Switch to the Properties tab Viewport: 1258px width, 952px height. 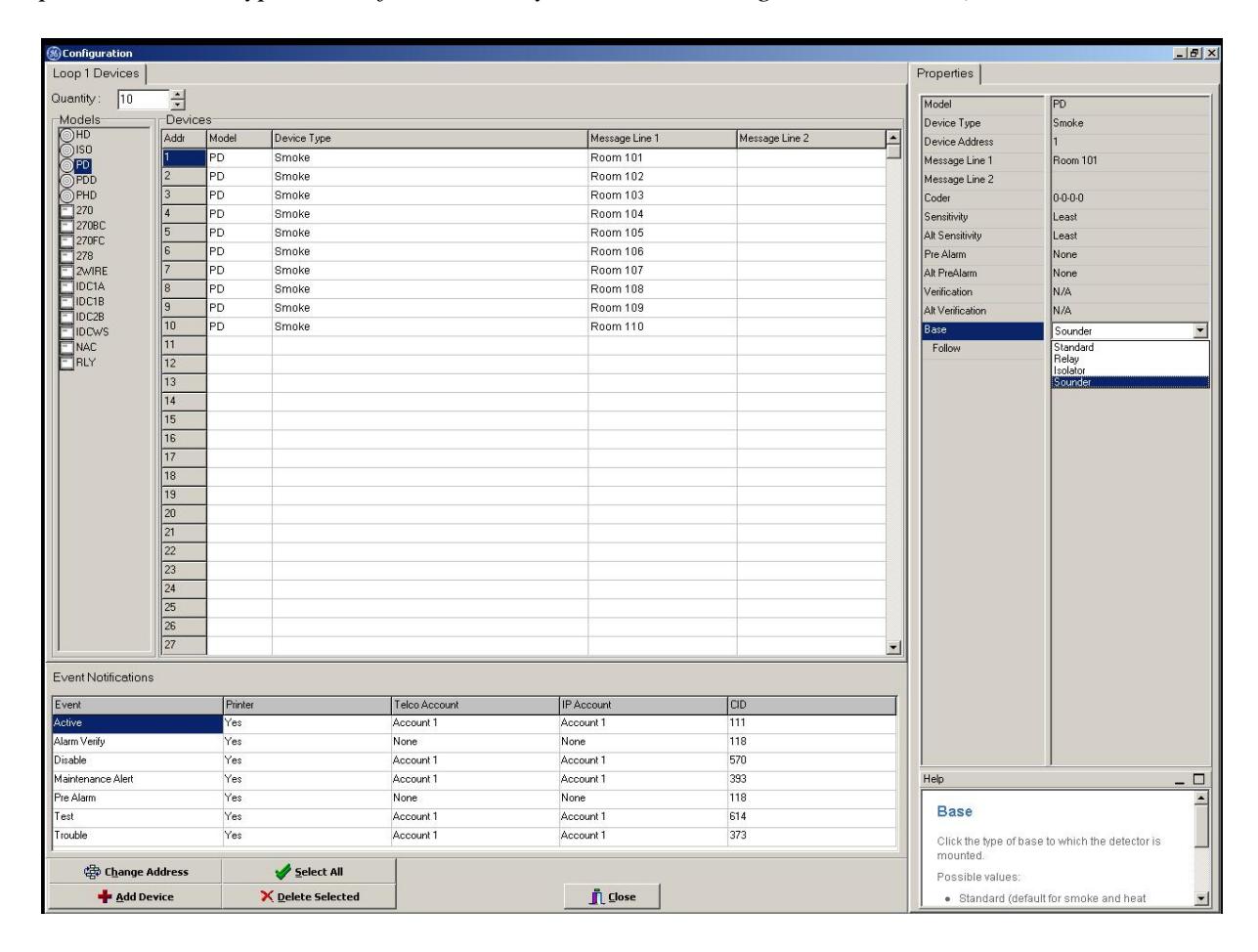(x=945, y=73)
